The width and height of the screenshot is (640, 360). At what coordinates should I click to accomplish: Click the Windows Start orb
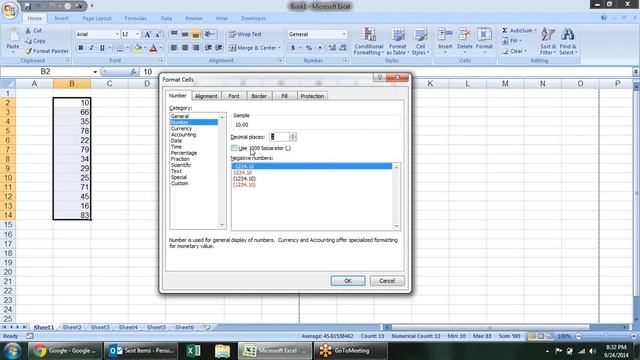(x=12, y=351)
